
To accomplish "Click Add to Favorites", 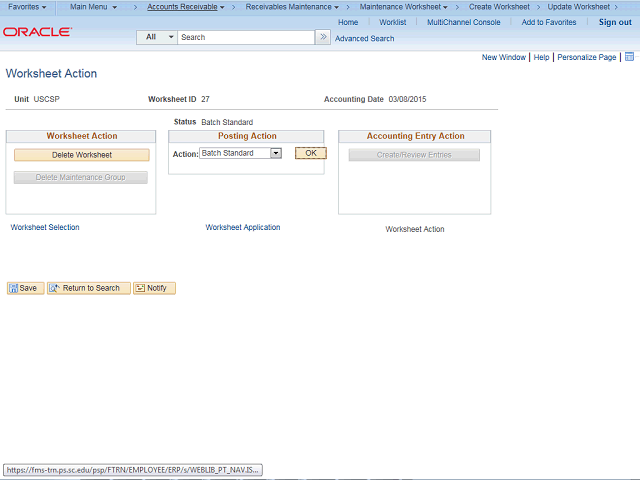I will tap(549, 22).
